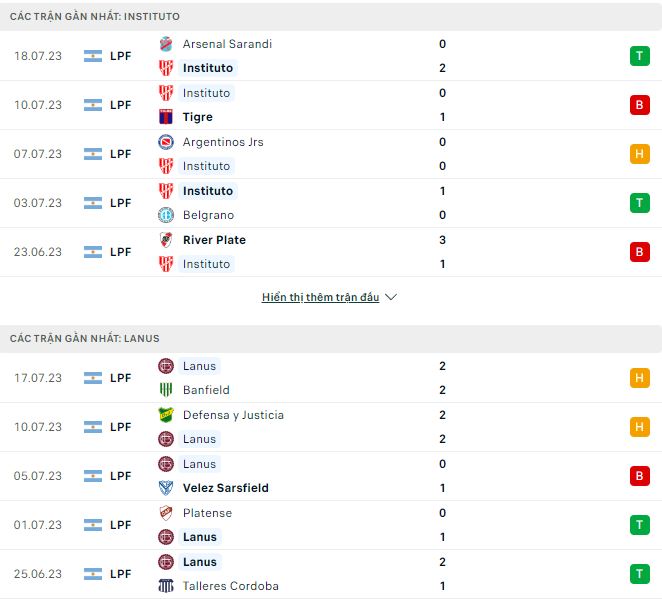The width and height of the screenshot is (662, 599).
Task: Expand chevron next to Hiển thị thêm trận đấu
Action: [391, 297]
